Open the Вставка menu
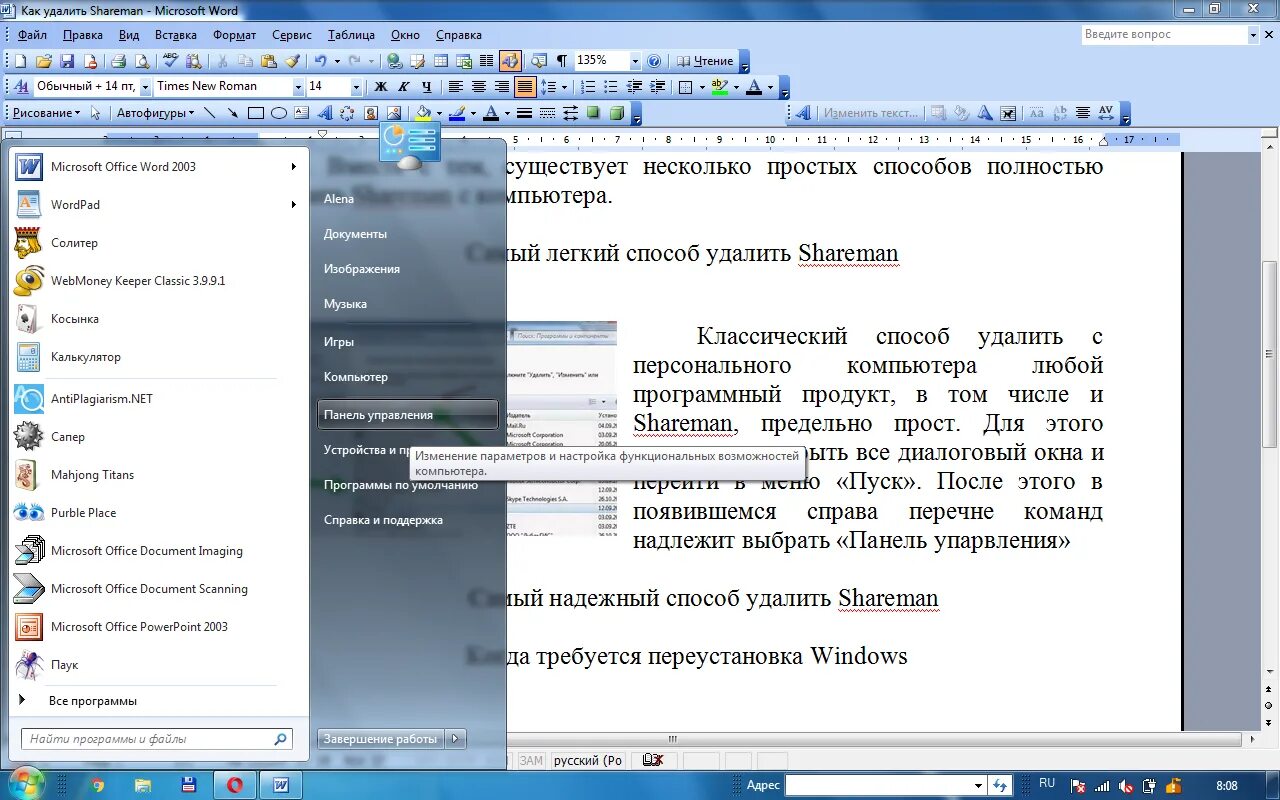 (176, 35)
